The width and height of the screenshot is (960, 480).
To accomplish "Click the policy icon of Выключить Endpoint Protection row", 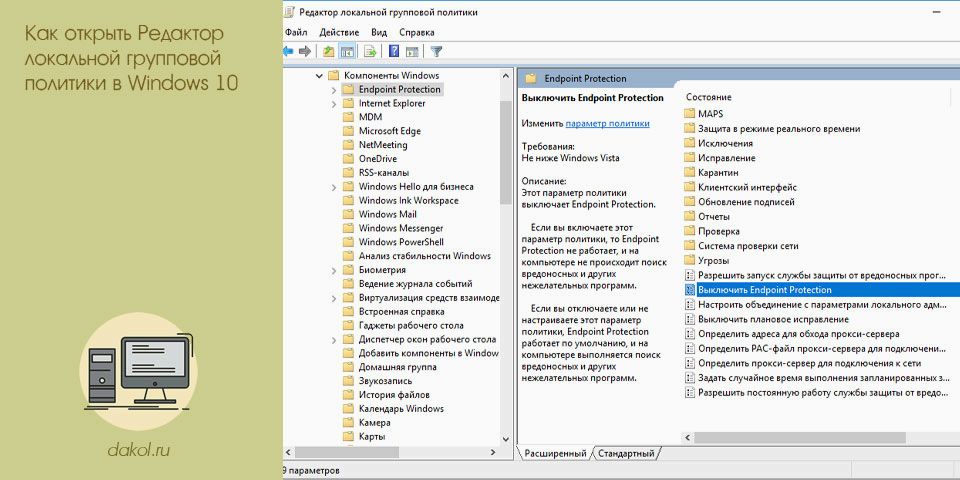I will click(x=689, y=290).
